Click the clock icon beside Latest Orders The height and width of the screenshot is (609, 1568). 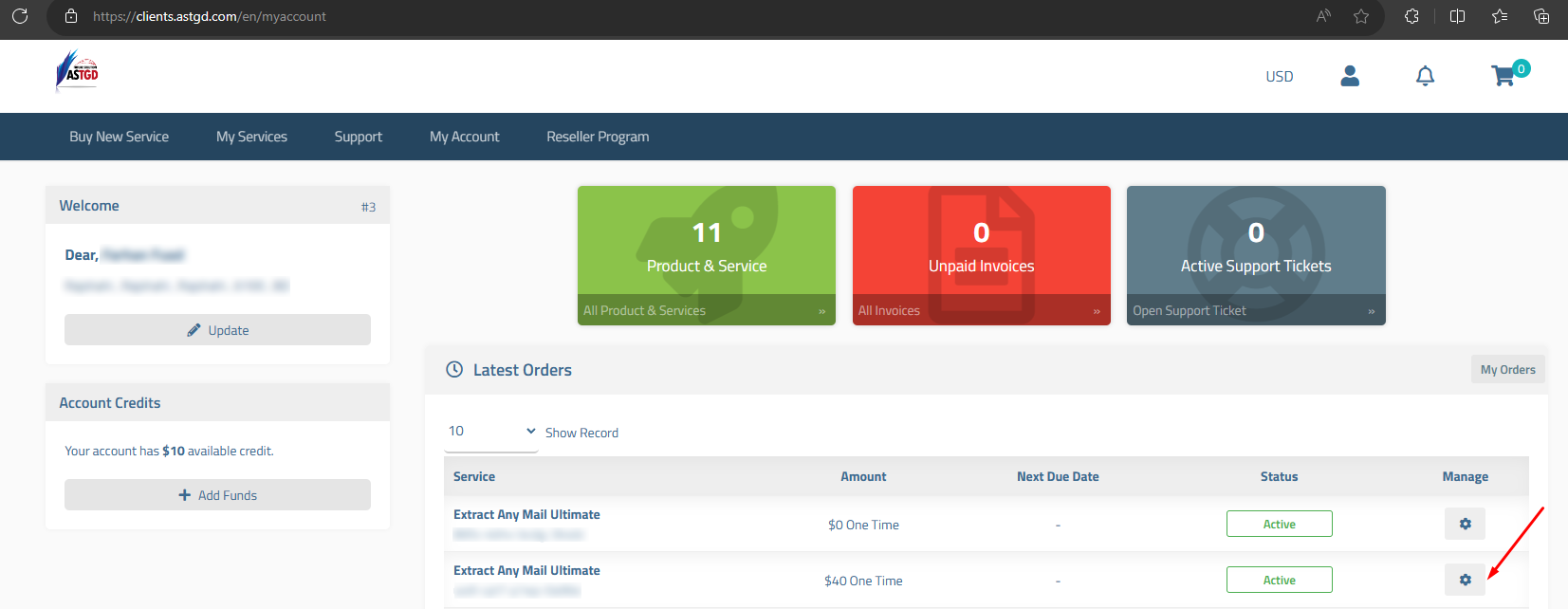point(454,370)
